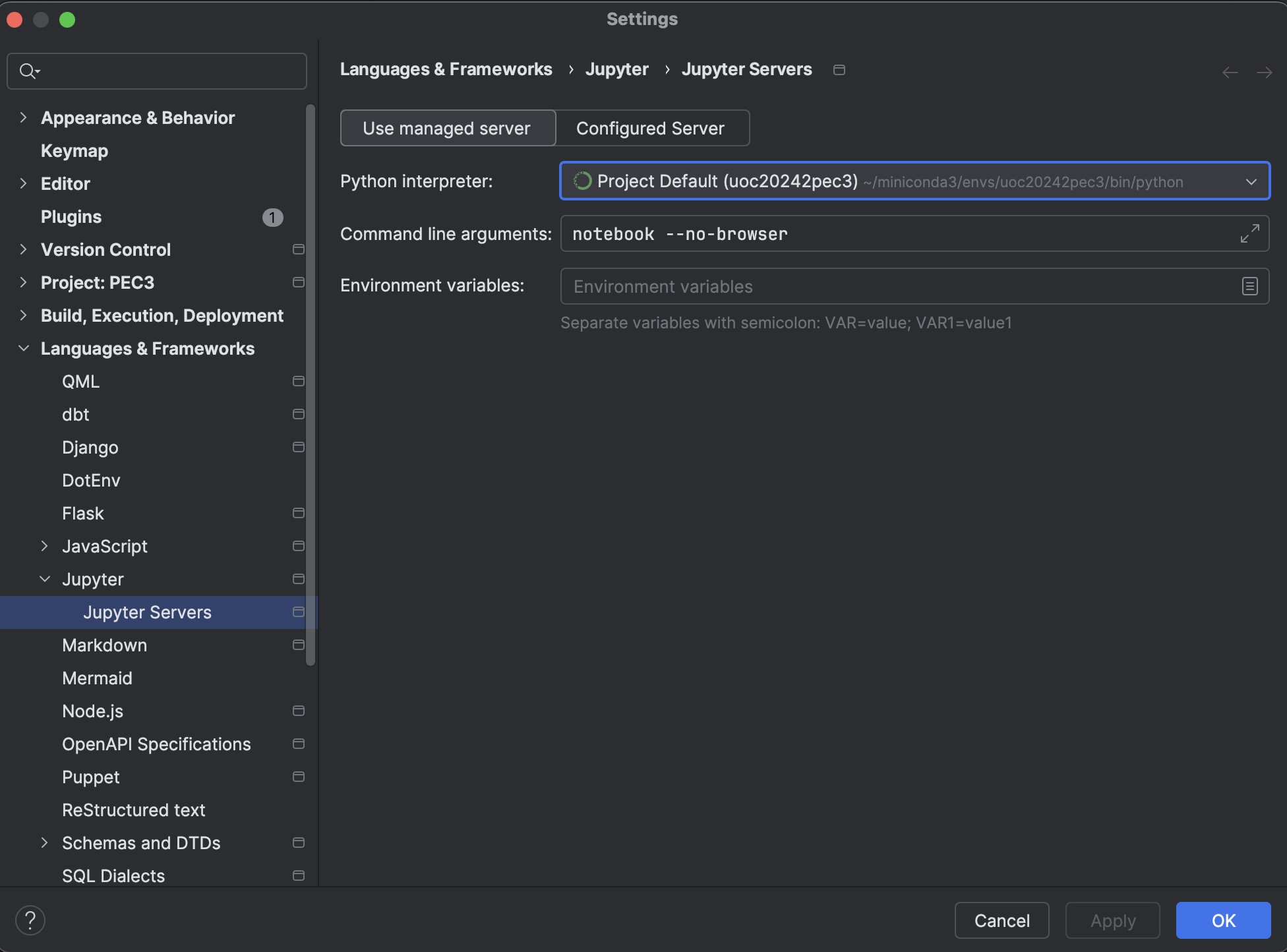Viewport: 1287px width, 952px height.
Task: Select Django in the settings tree
Action: click(90, 448)
